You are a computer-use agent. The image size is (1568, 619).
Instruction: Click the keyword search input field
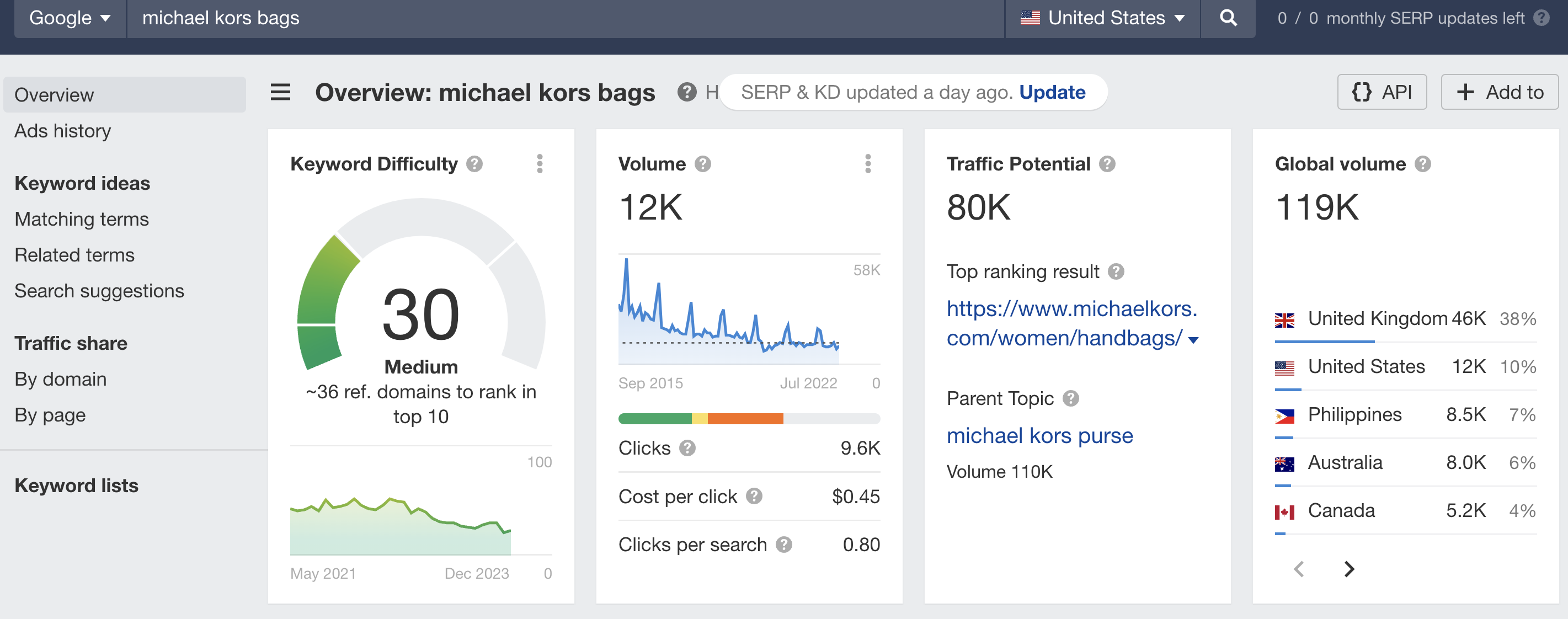(x=565, y=18)
